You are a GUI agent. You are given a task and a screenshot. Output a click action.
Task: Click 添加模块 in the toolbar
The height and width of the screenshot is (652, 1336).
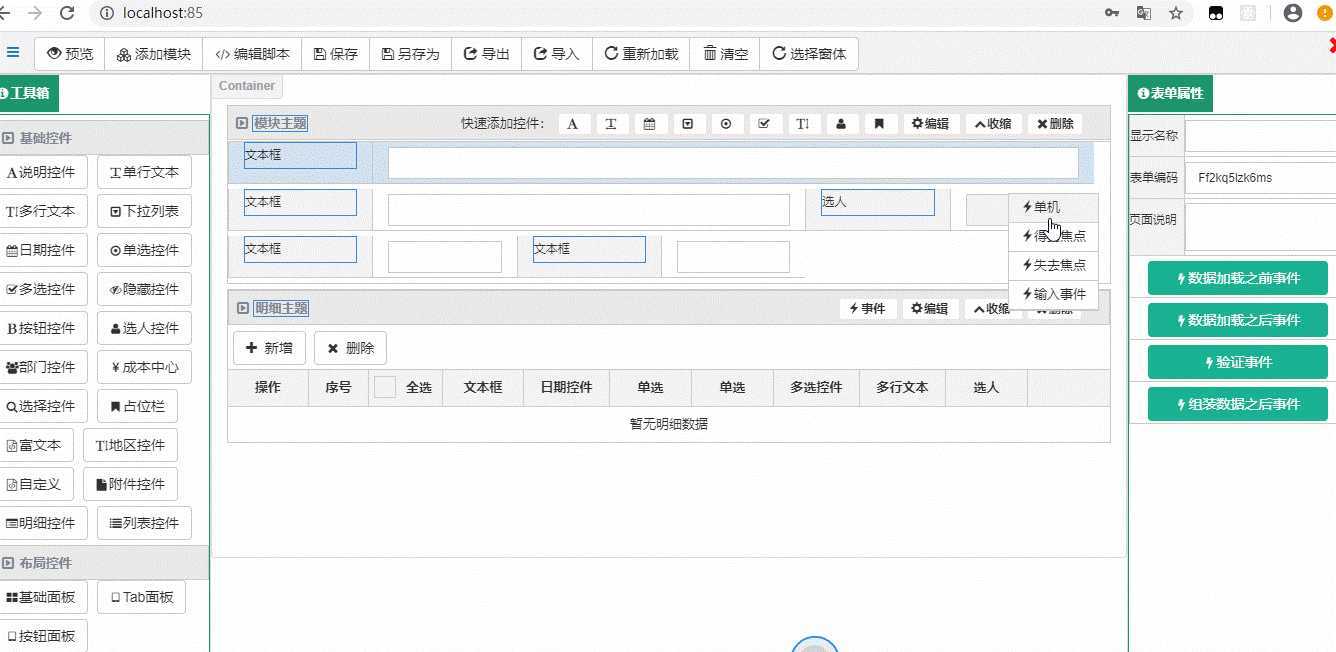[x=153, y=54]
